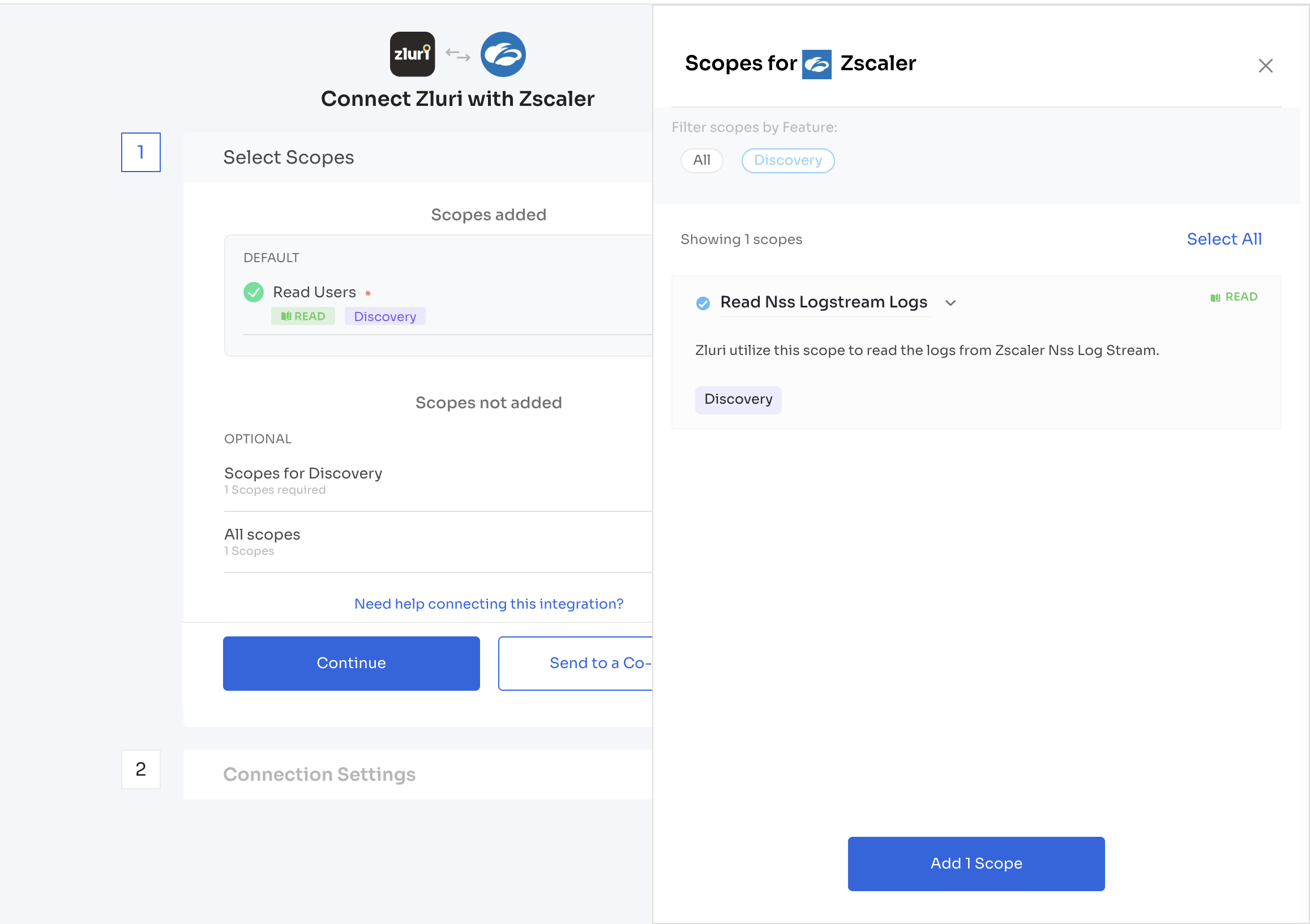Close the Scopes for Zscaler panel
The image size is (1310, 924).
pos(1265,66)
